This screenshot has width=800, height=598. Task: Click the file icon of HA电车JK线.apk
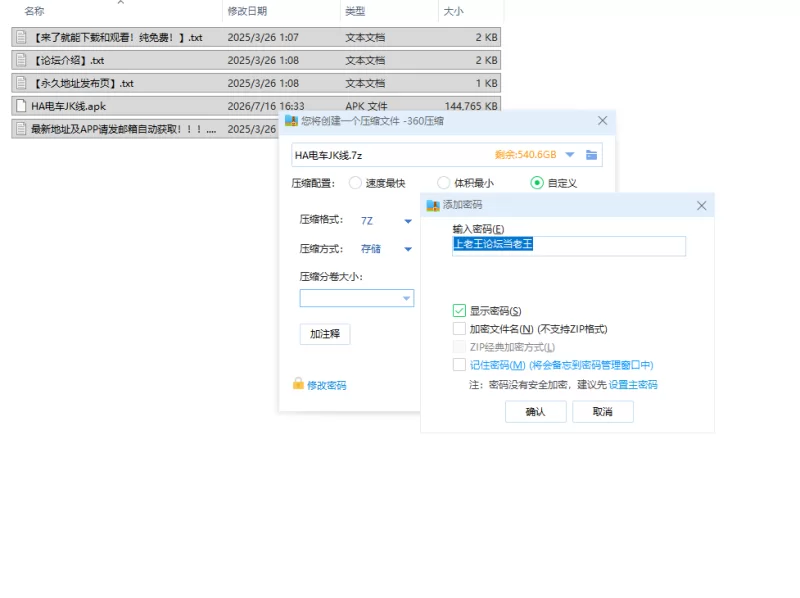pyautogui.click(x=21, y=106)
